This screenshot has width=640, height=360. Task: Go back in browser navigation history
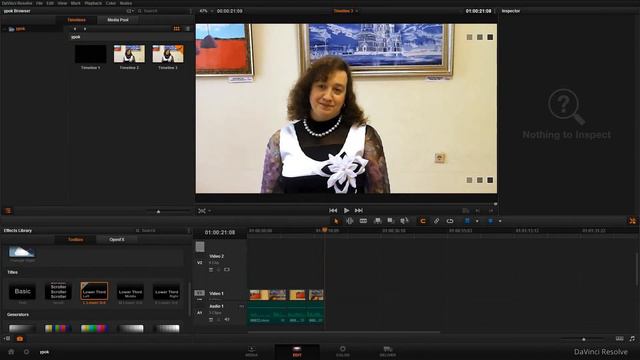click(75, 29)
